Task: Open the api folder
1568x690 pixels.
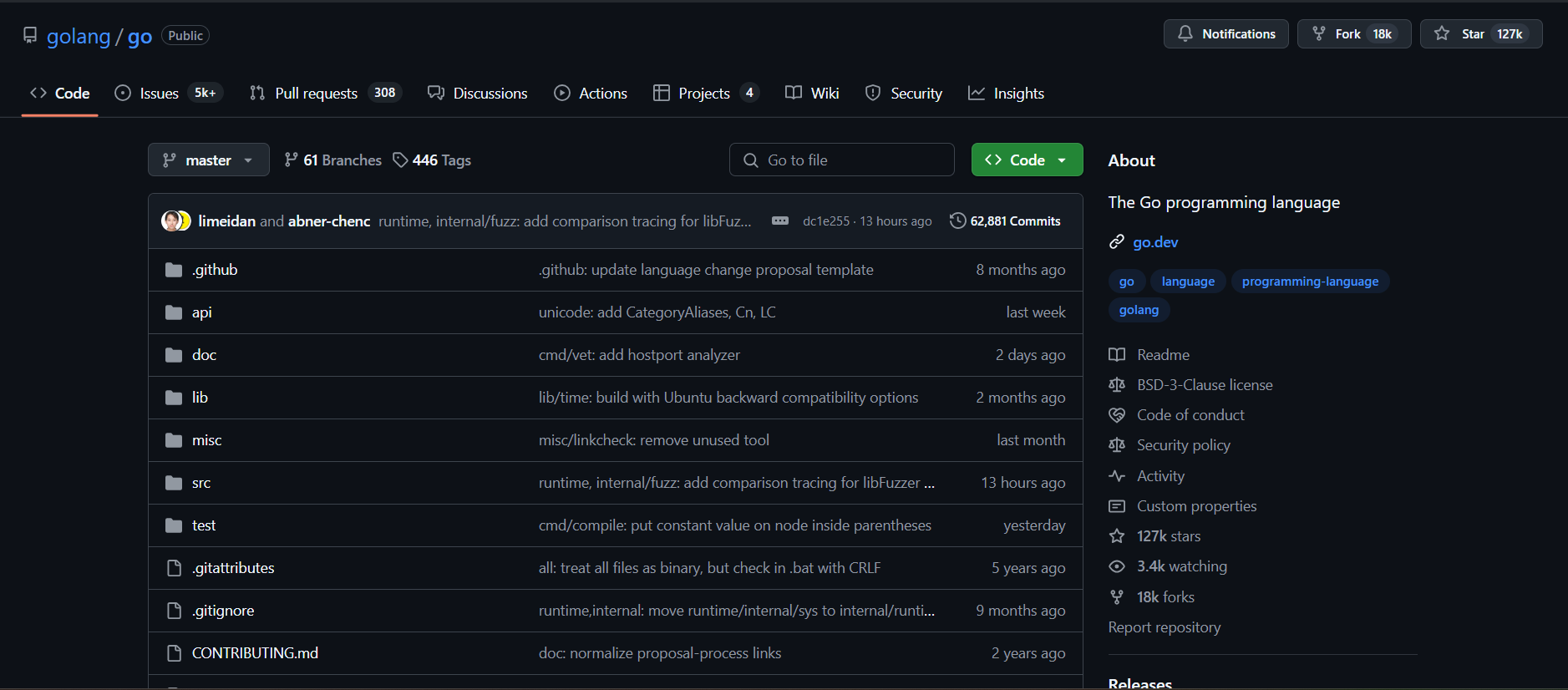Action: 201,312
